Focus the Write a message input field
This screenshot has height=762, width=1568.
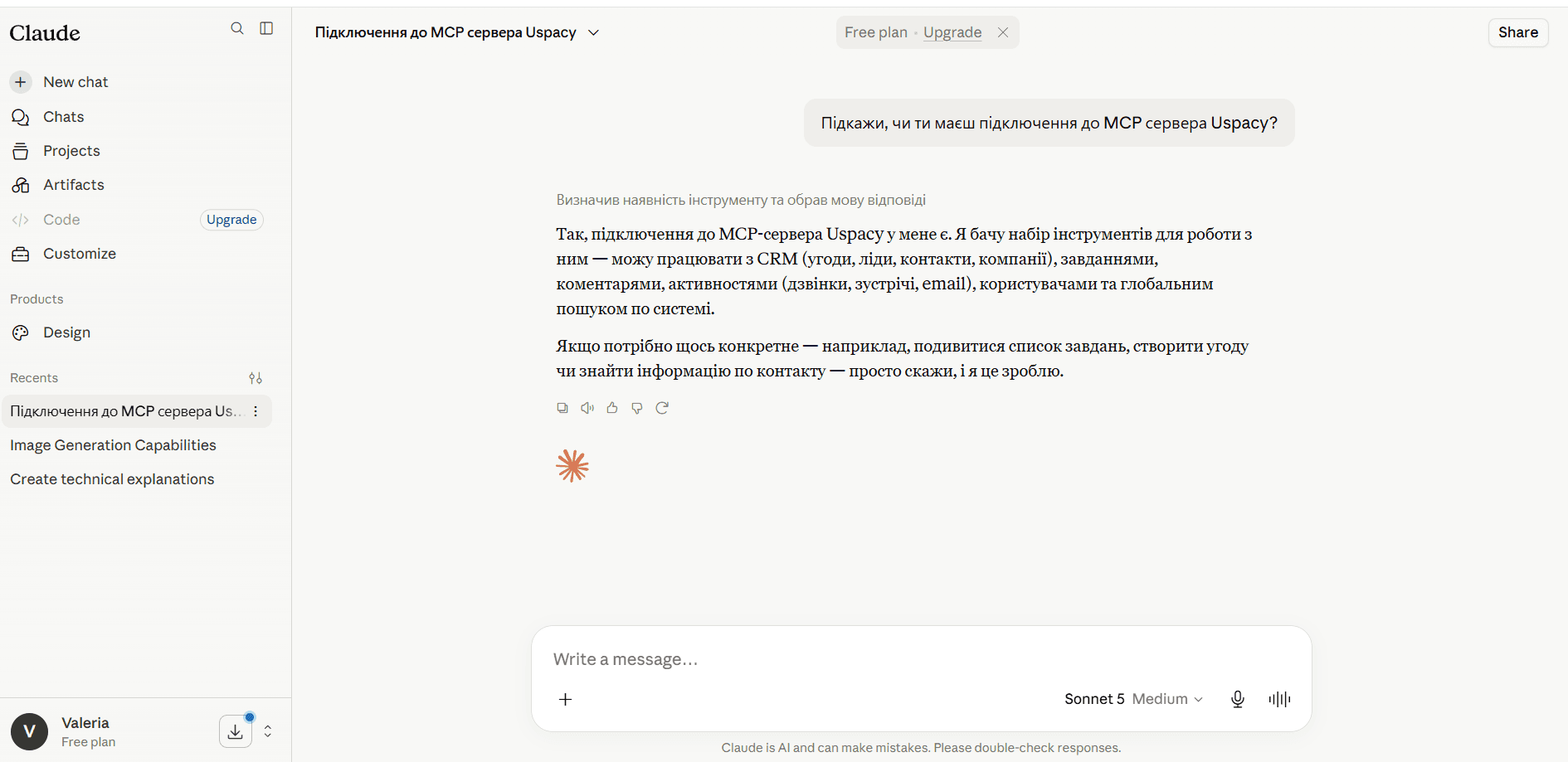pyautogui.click(x=921, y=659)
